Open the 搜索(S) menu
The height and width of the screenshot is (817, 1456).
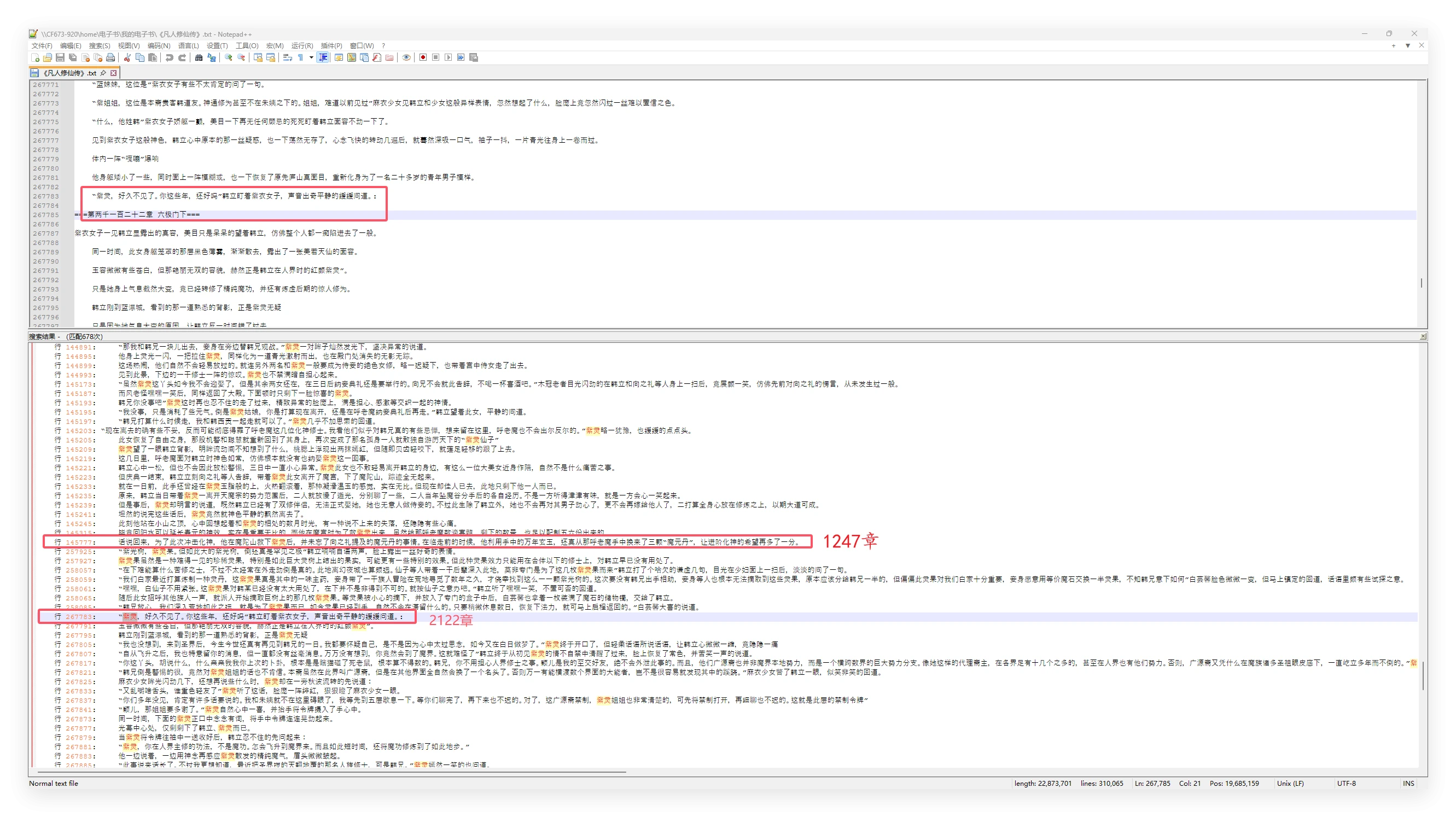coord(100,46)
